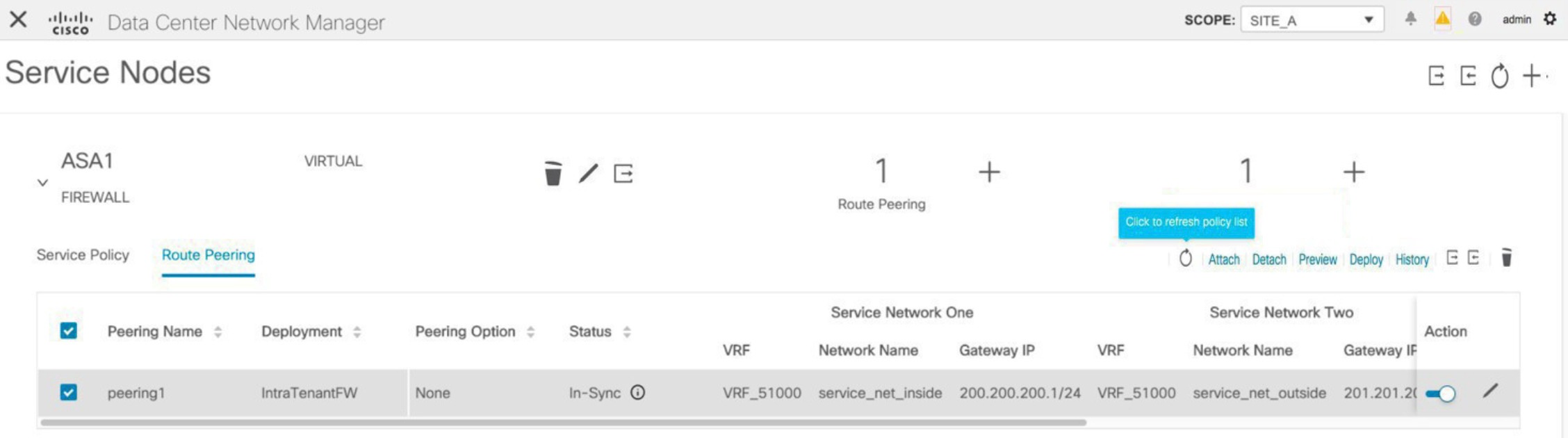The image size is (1568, 438).
Task: Switch to the Service Policy tab
Action: 83,255
